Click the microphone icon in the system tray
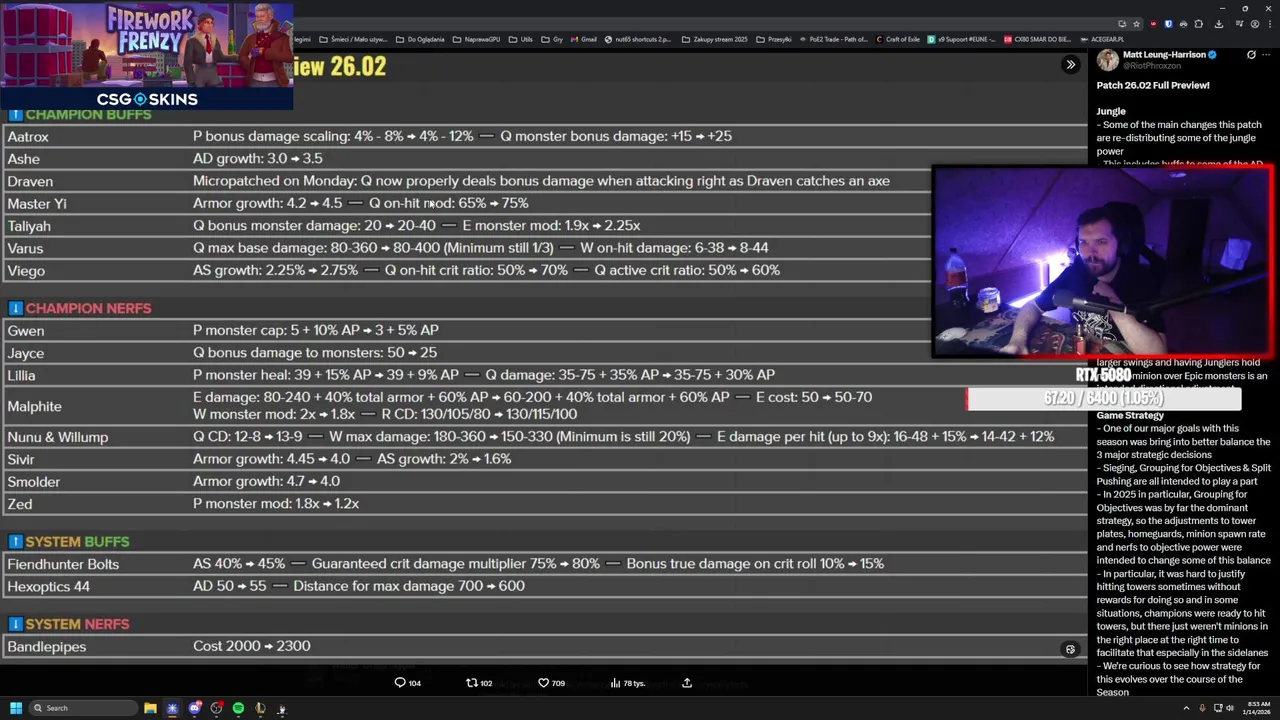Viewport: 1280px width, 720px height. 1202,708
